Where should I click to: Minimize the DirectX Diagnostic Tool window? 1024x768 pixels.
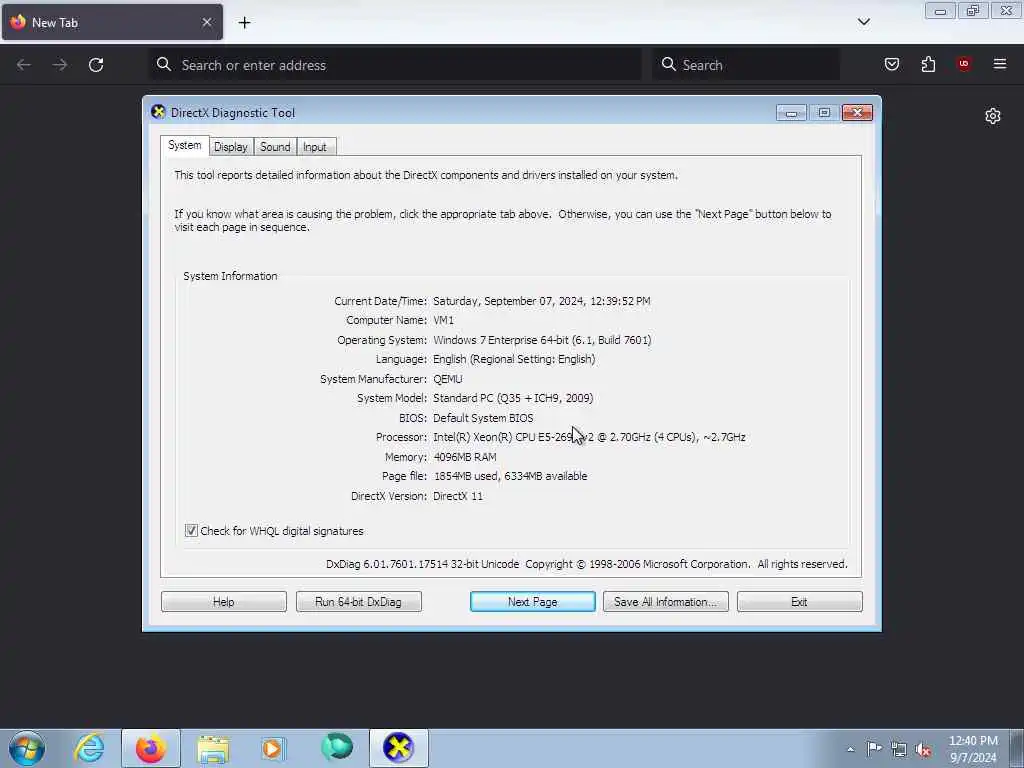[x=791, y=113]
